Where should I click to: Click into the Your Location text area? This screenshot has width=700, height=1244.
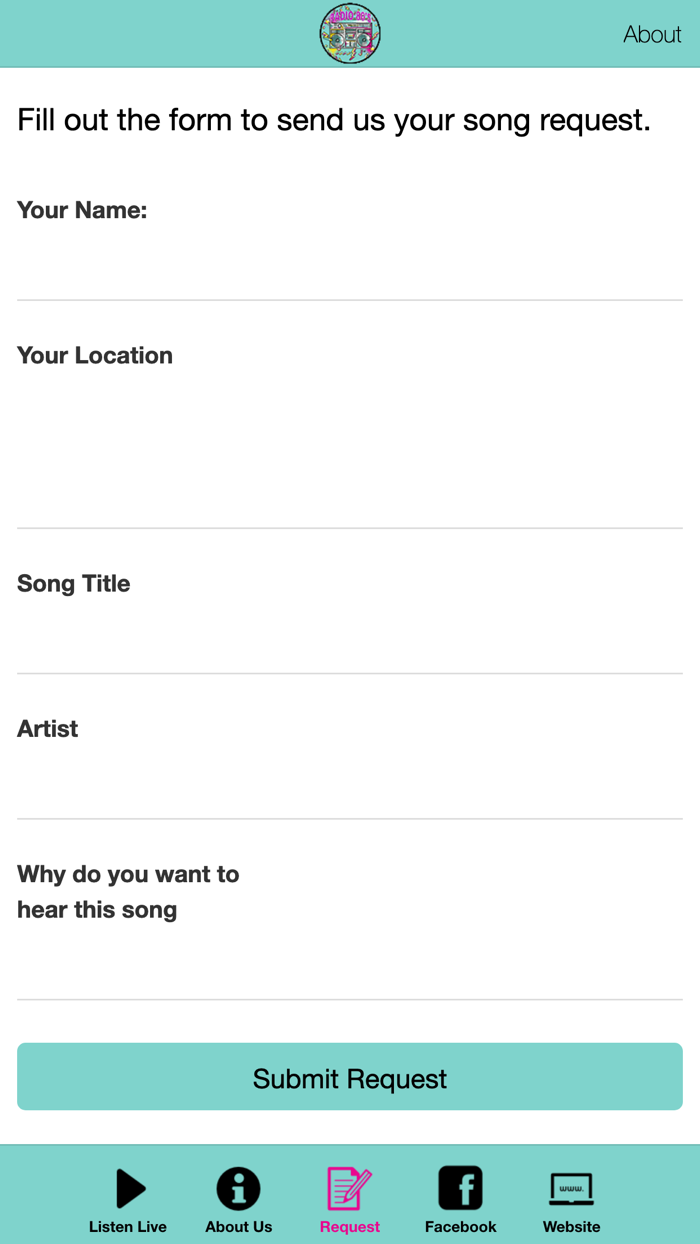350,450
